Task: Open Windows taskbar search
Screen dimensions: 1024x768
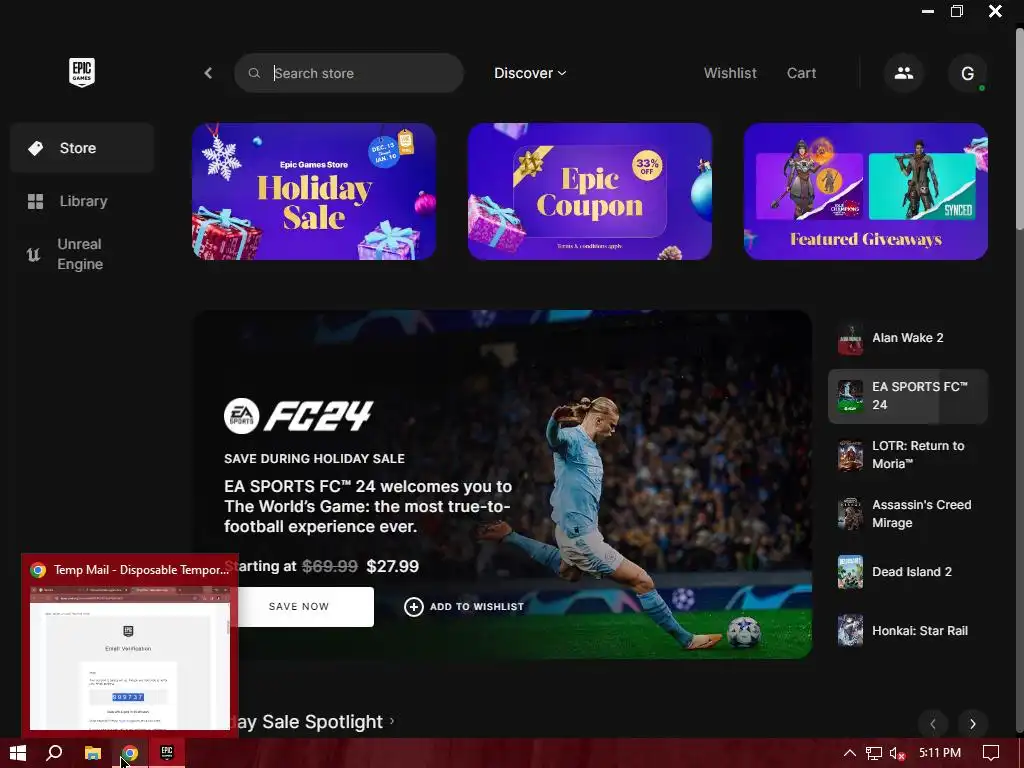Action: [x=54, y=754]
